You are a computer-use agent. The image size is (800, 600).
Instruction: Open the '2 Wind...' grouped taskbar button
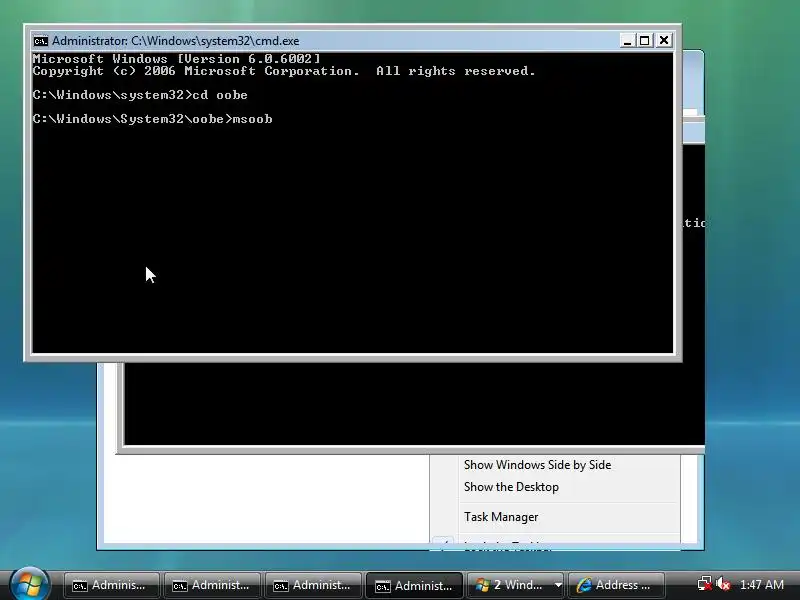509,585
